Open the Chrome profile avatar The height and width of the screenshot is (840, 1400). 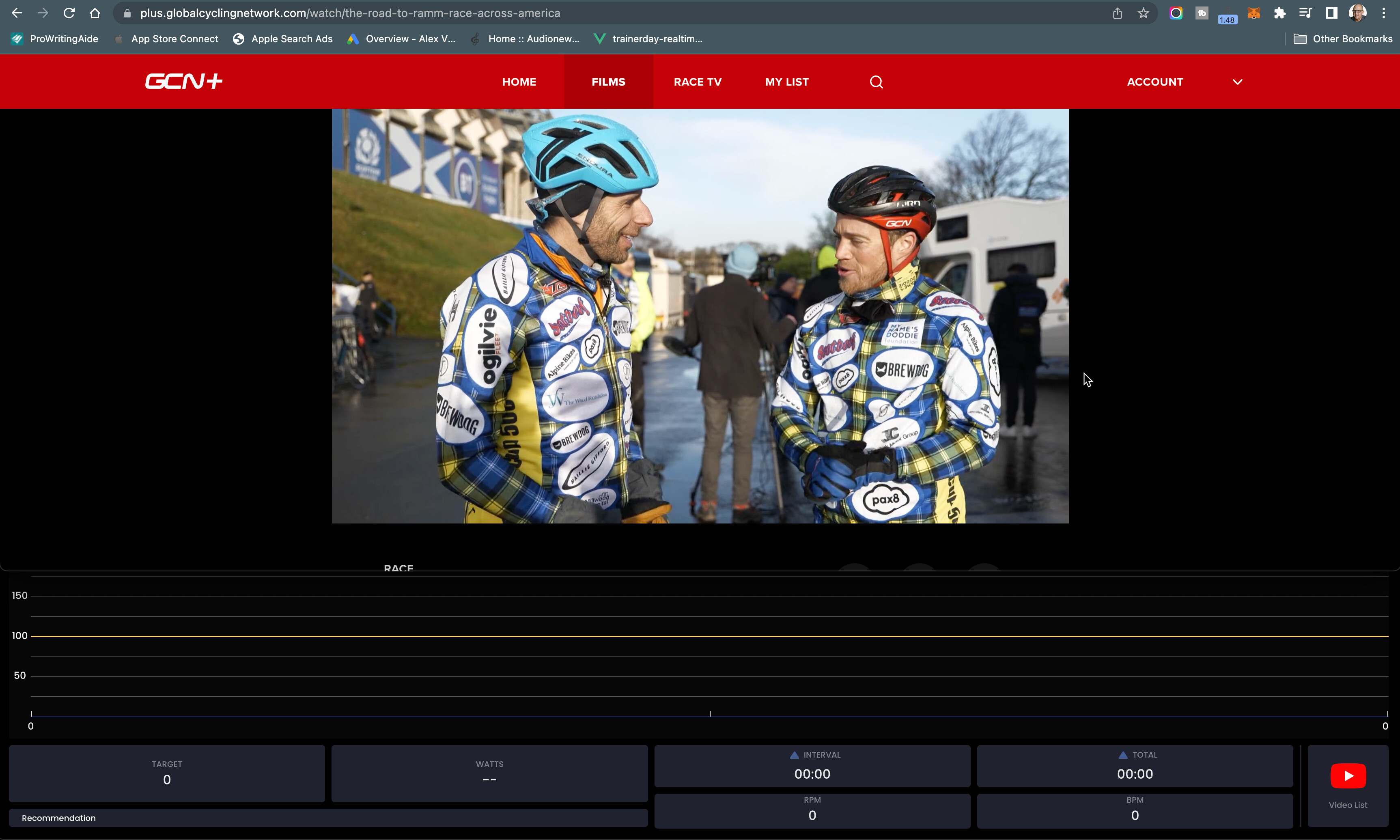click(x=1357, y=13)
